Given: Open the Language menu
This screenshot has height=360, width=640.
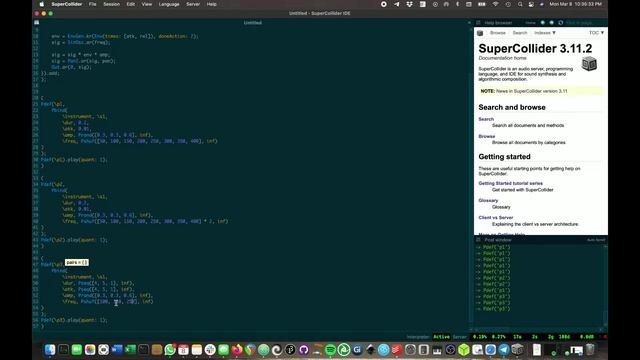Looking at the screenshot, I should coord(169,4).
